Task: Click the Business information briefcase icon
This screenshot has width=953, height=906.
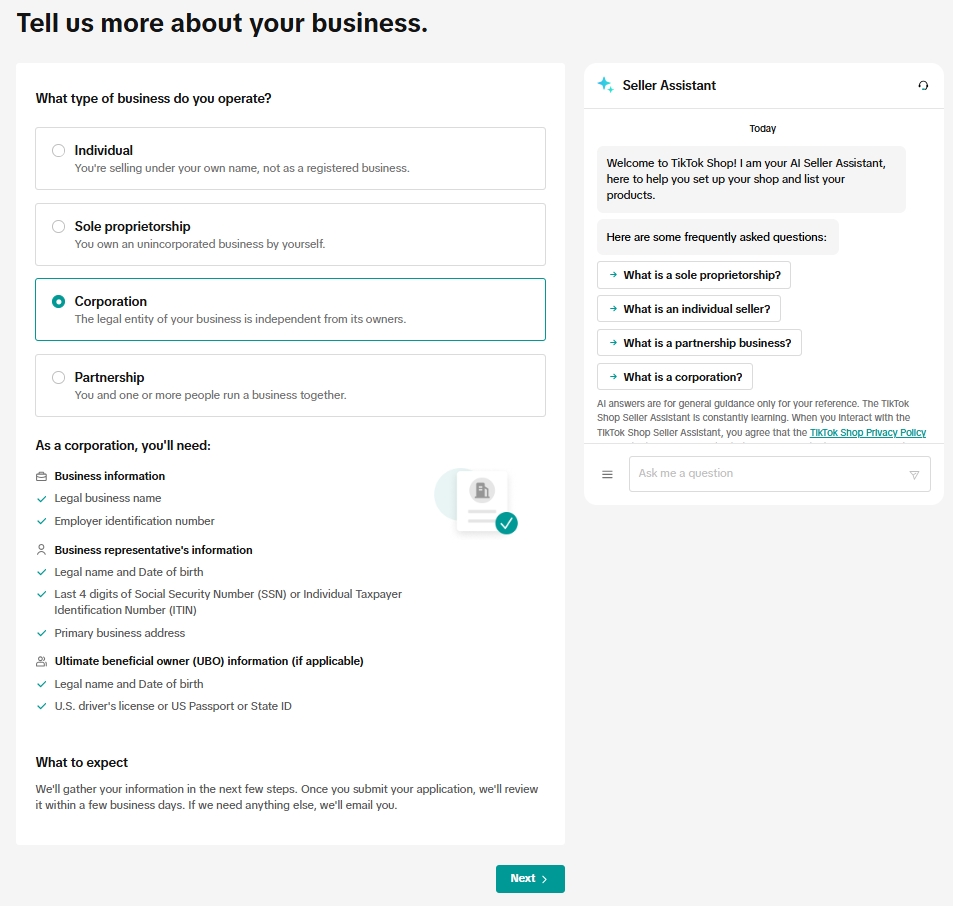Action: 41,477
